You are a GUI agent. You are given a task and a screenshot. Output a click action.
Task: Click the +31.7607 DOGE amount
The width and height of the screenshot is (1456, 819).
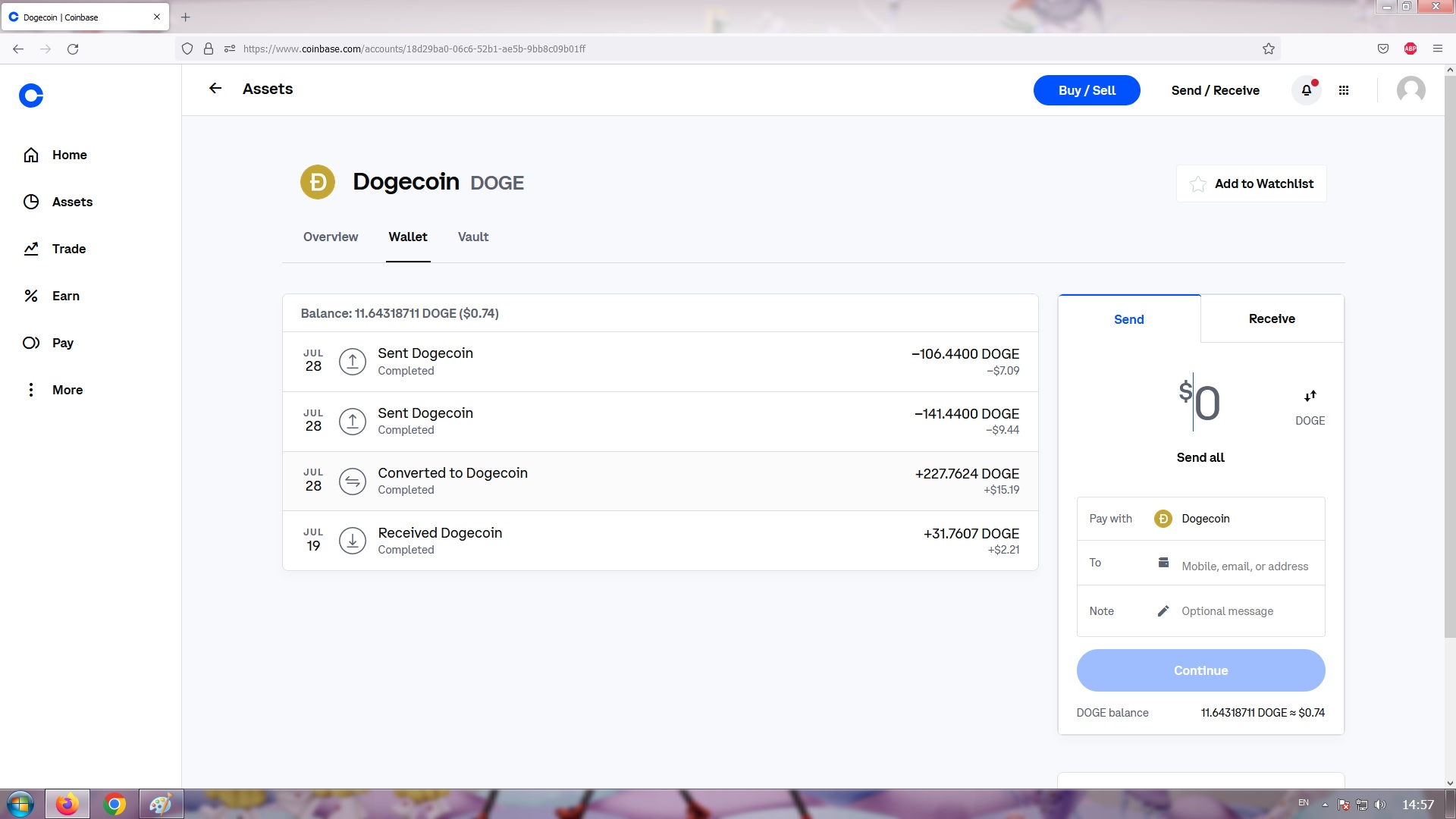coord(971,533)
